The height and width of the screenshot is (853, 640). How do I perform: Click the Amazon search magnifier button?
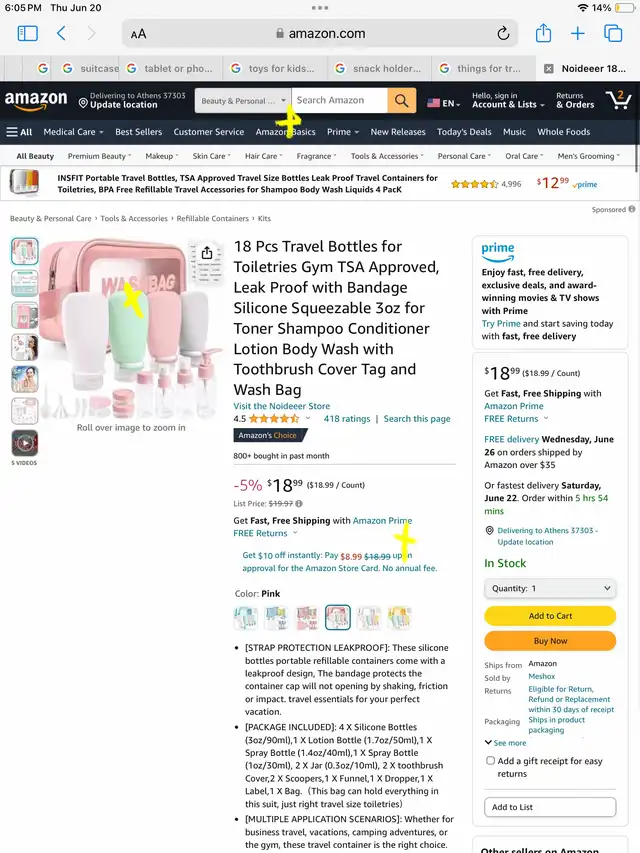point(402,101)
